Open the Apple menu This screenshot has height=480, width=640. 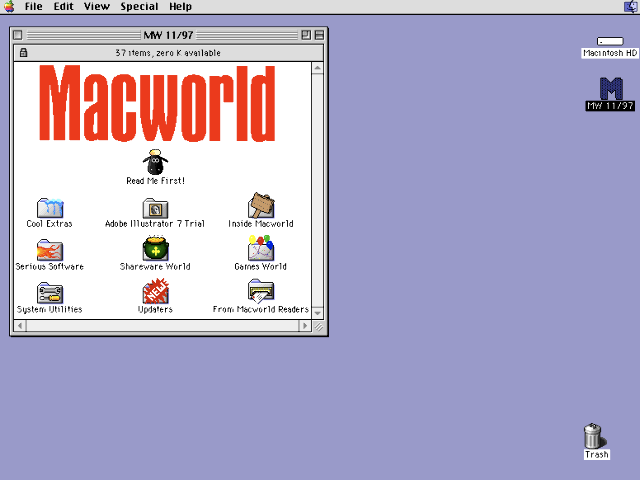coord(9,7)
